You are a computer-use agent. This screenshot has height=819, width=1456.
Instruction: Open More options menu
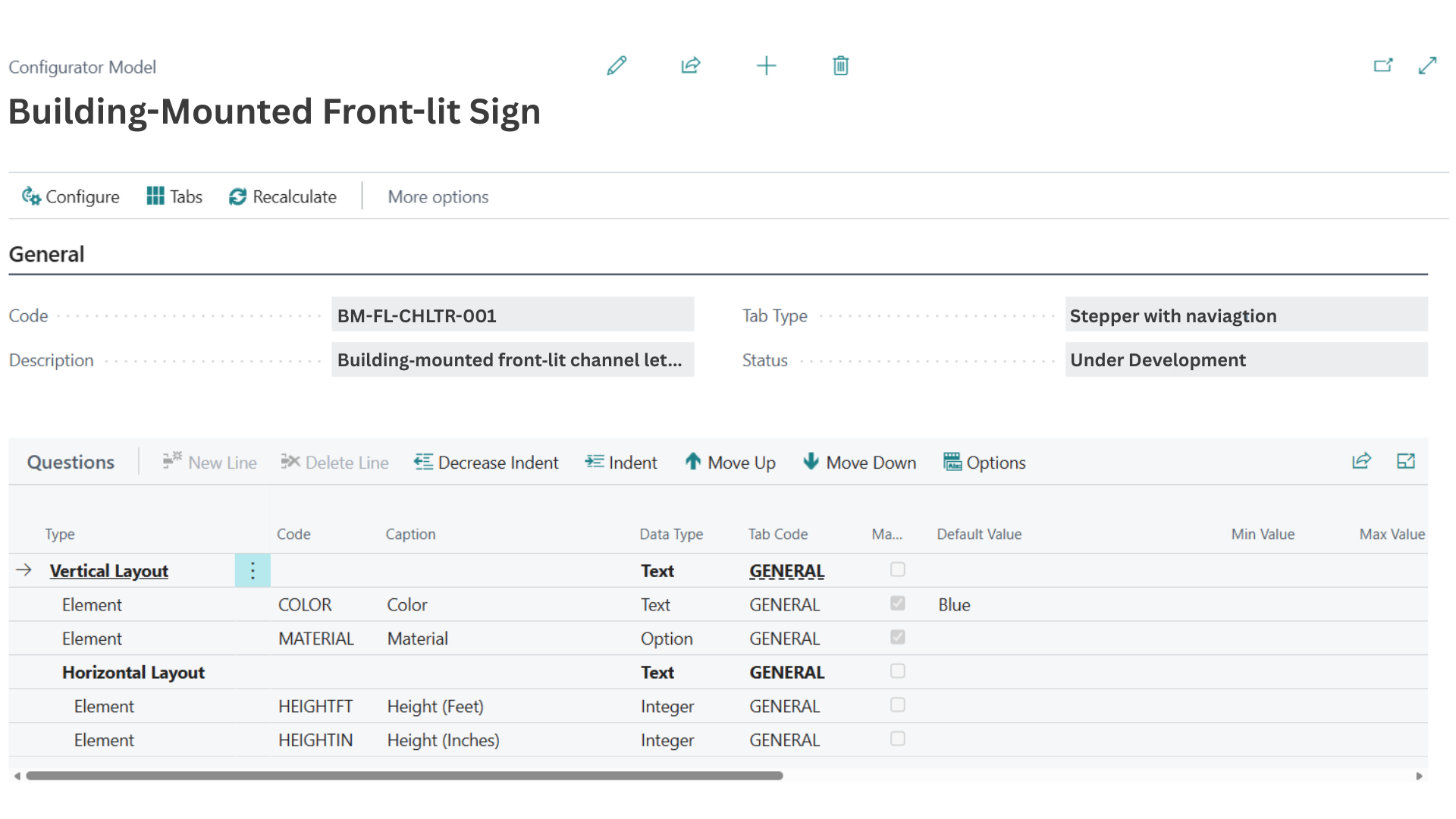438,197
